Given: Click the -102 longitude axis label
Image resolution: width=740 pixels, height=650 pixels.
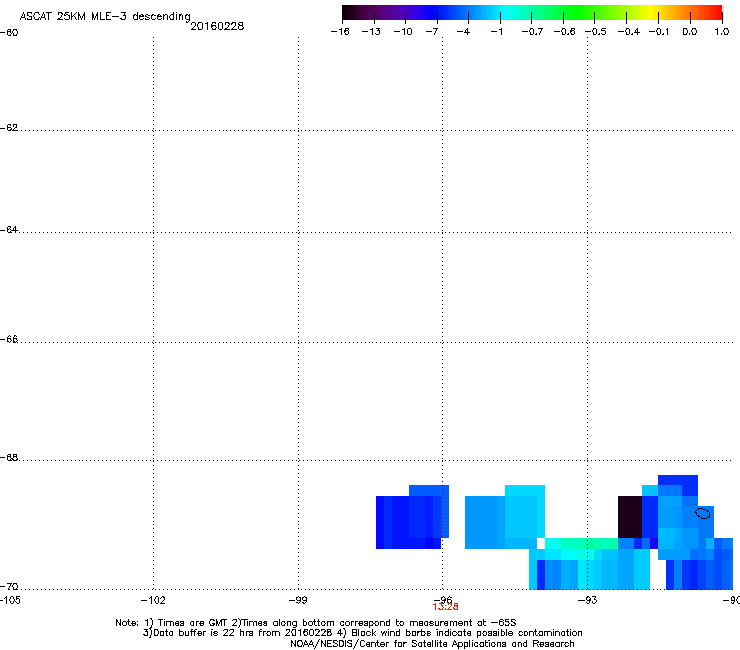Looking at the screenshot, I should 153,600.
